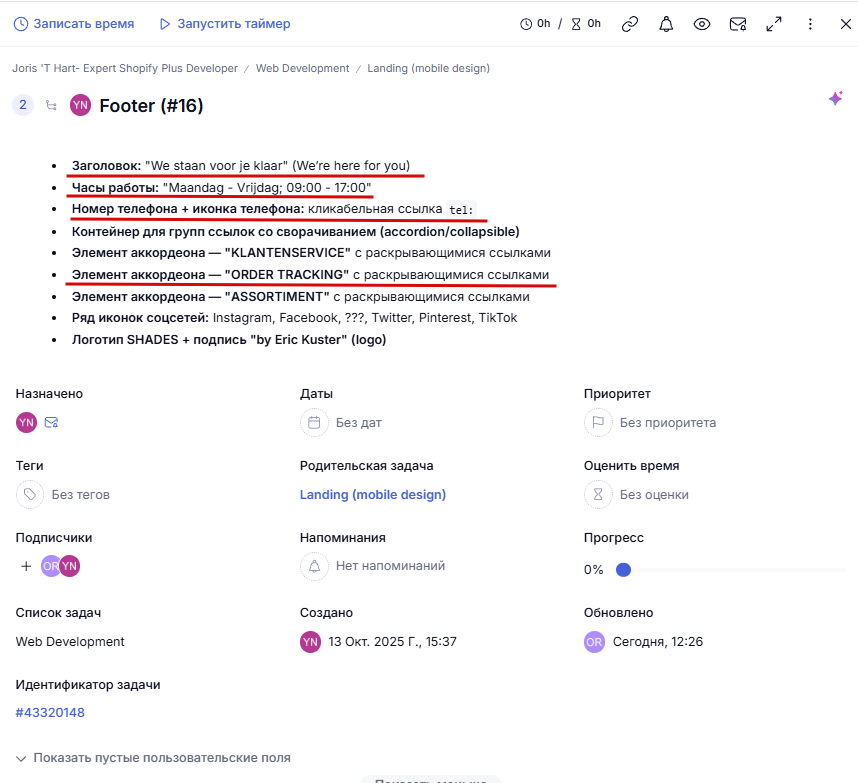The image size is (858, 783).
Task: Open notifications bell icon in header
Action: point(666,24)
